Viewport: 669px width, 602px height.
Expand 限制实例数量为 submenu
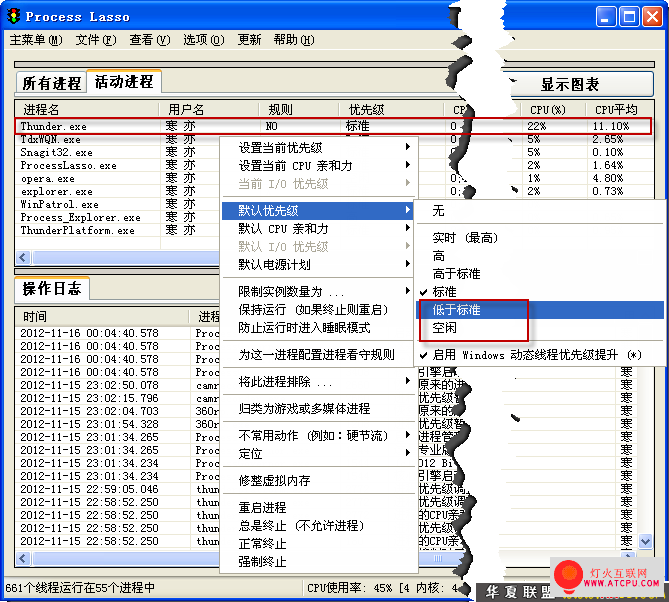(x=317, y=291)
